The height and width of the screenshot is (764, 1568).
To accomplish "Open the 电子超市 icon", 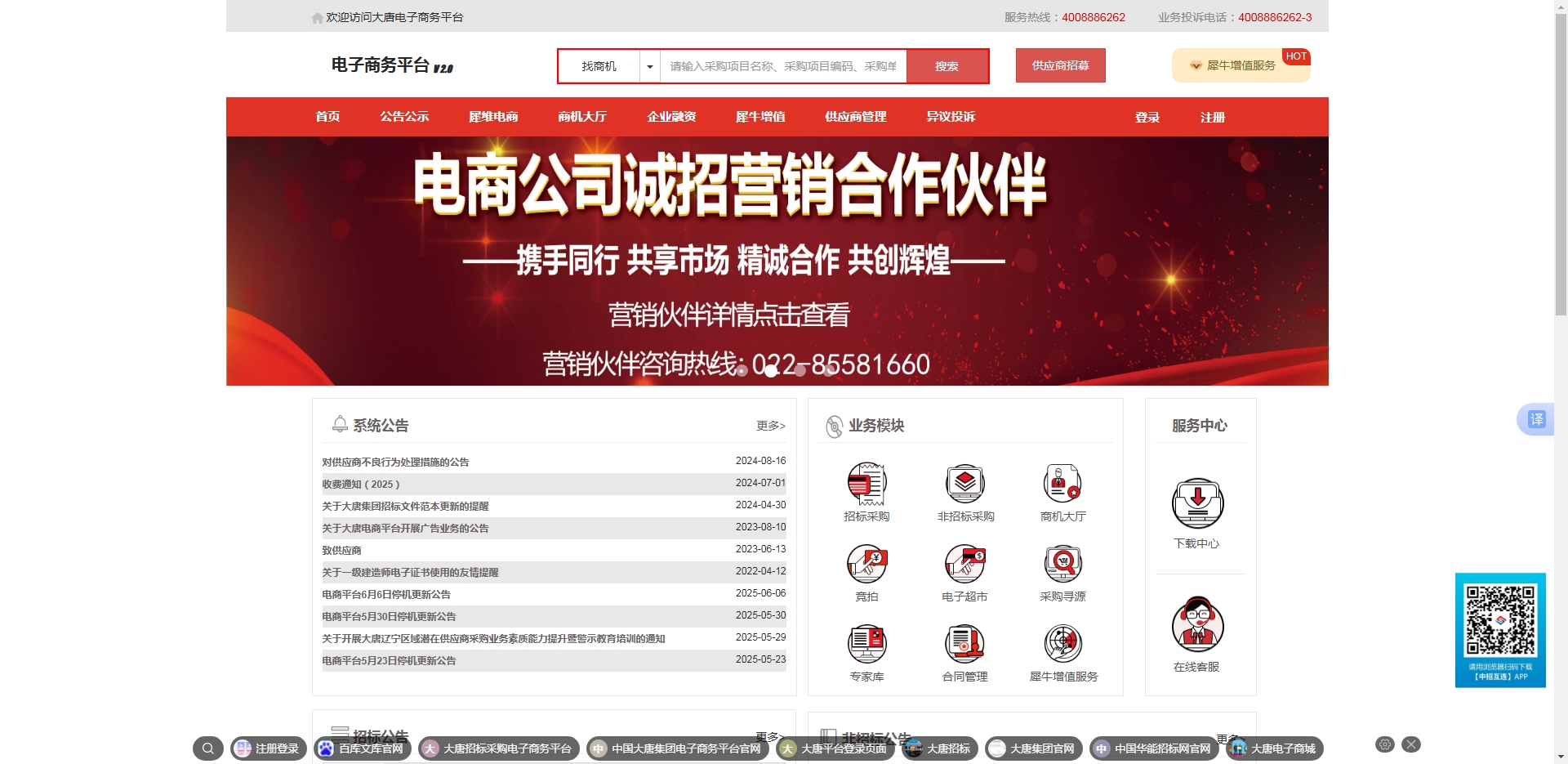I will pyautogui.click(x=964, y=564).
